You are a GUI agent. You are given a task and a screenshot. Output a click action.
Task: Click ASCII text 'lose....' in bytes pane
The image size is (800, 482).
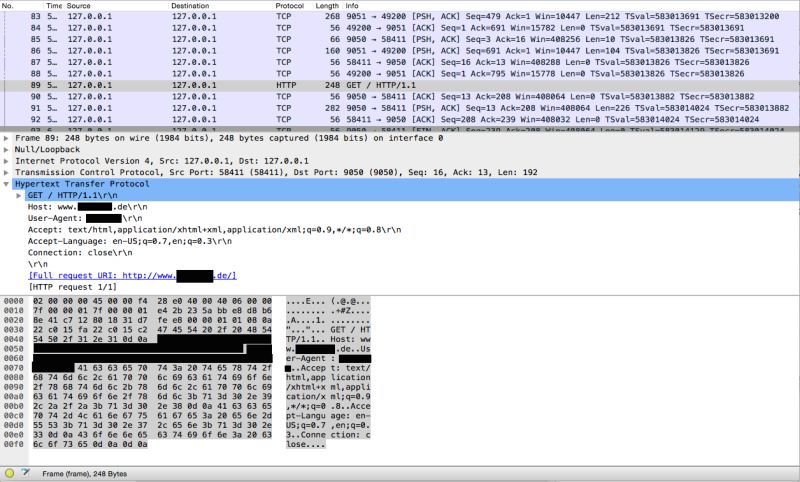306,444
